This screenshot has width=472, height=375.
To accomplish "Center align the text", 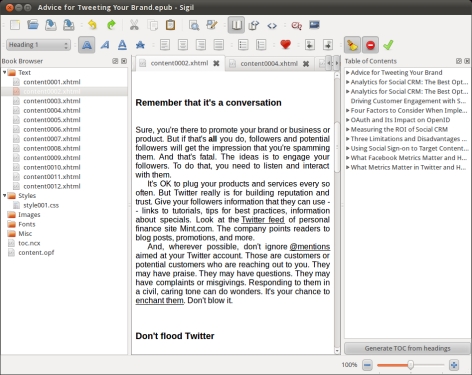I will coord(183,45).
